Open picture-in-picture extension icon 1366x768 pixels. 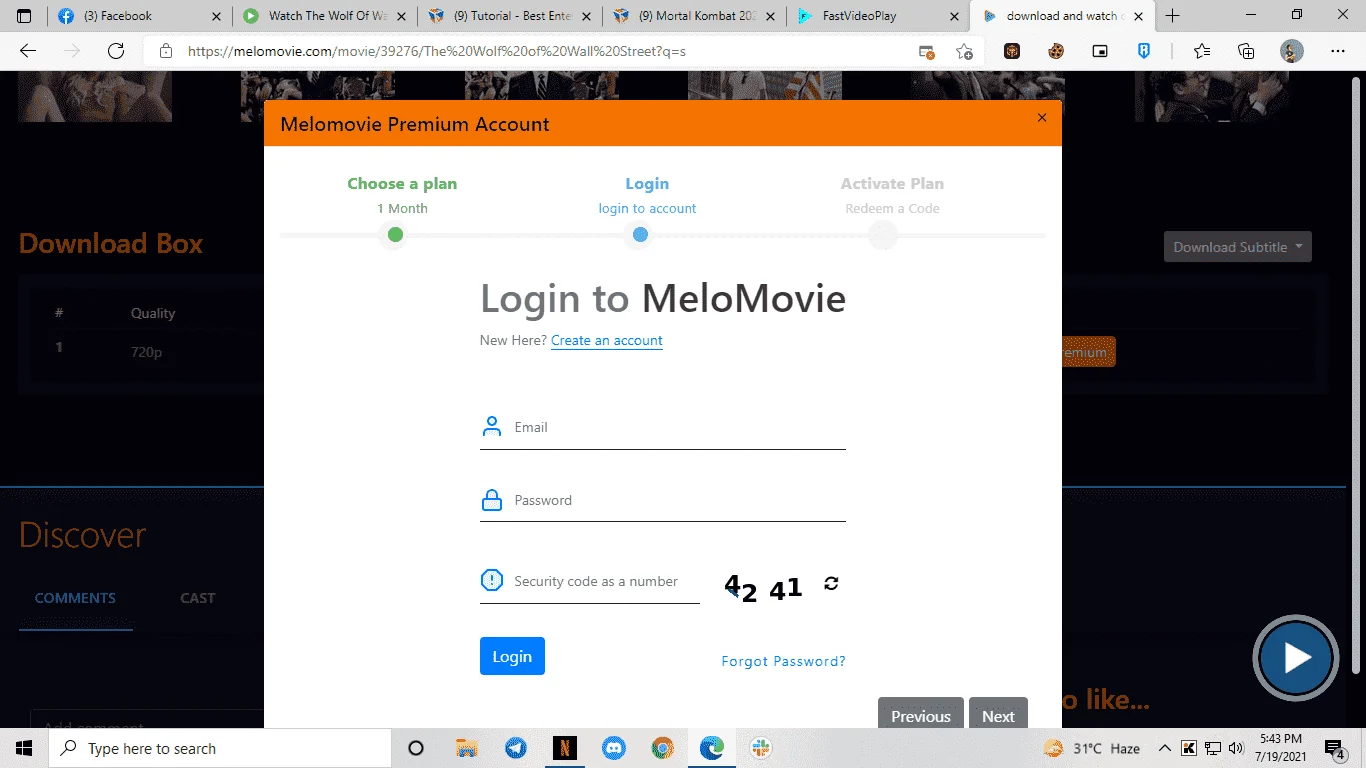1100,51
